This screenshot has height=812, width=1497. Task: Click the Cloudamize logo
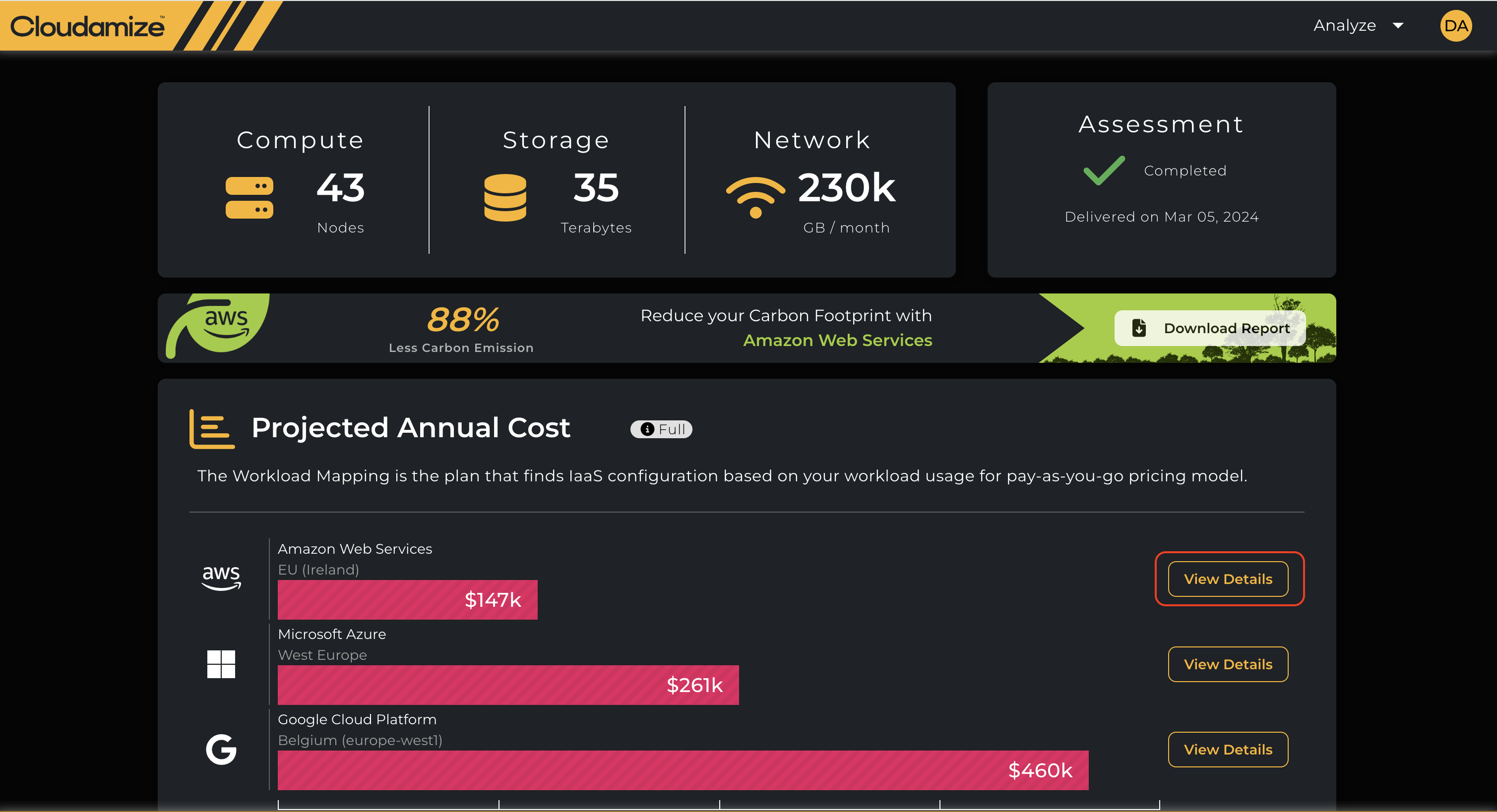pos(87,27)
